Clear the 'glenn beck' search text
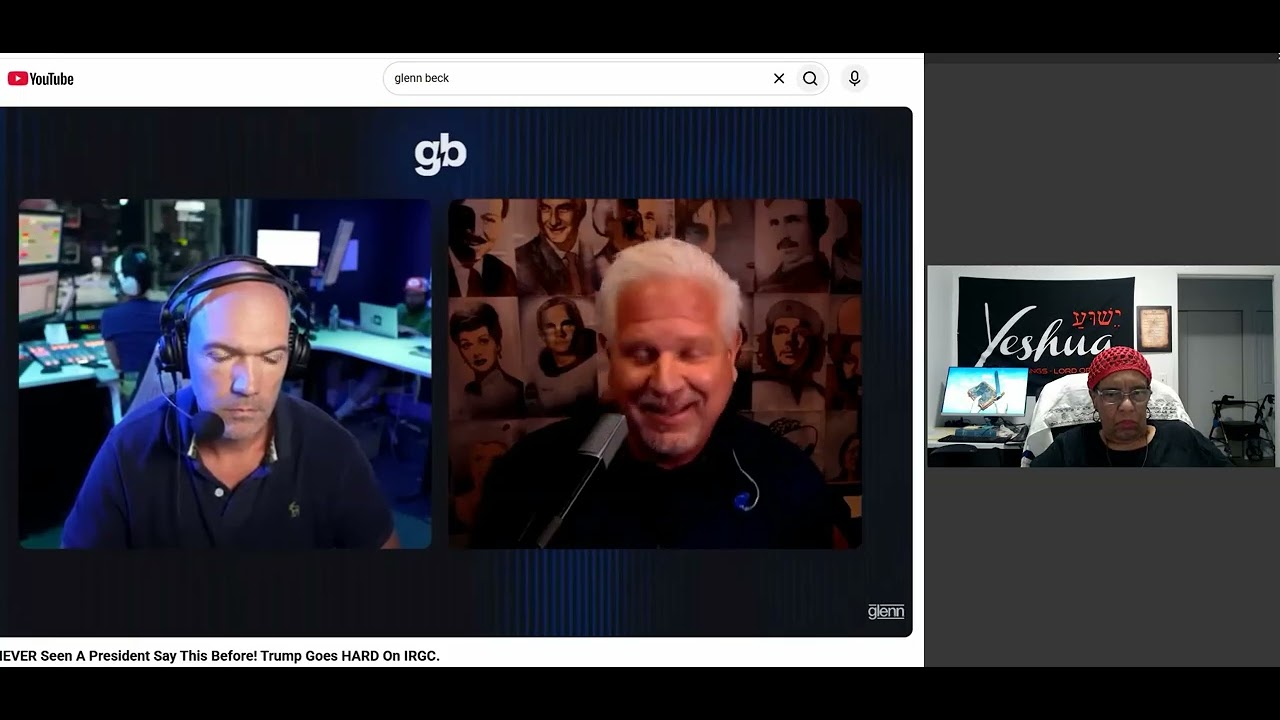Image resolution: width=1280 pixels, height=720 pixels. (779, 78)
